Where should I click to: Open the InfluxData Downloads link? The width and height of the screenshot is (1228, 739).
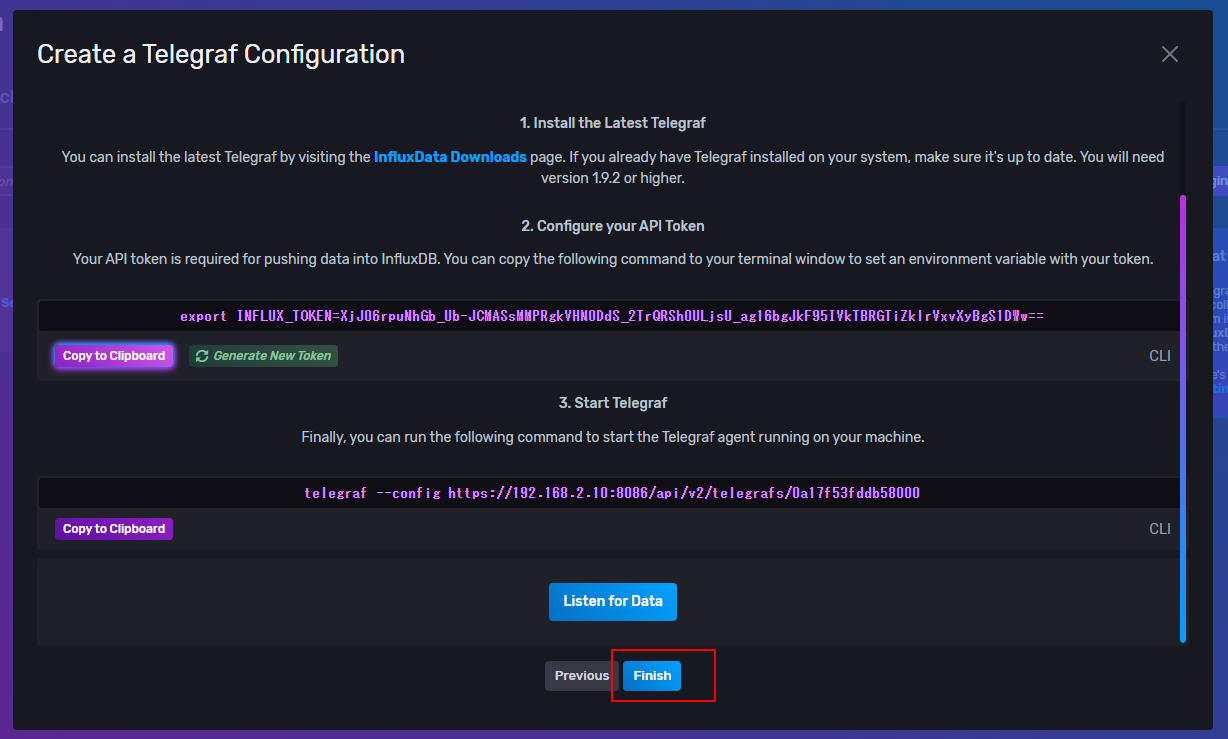point(450,157)
